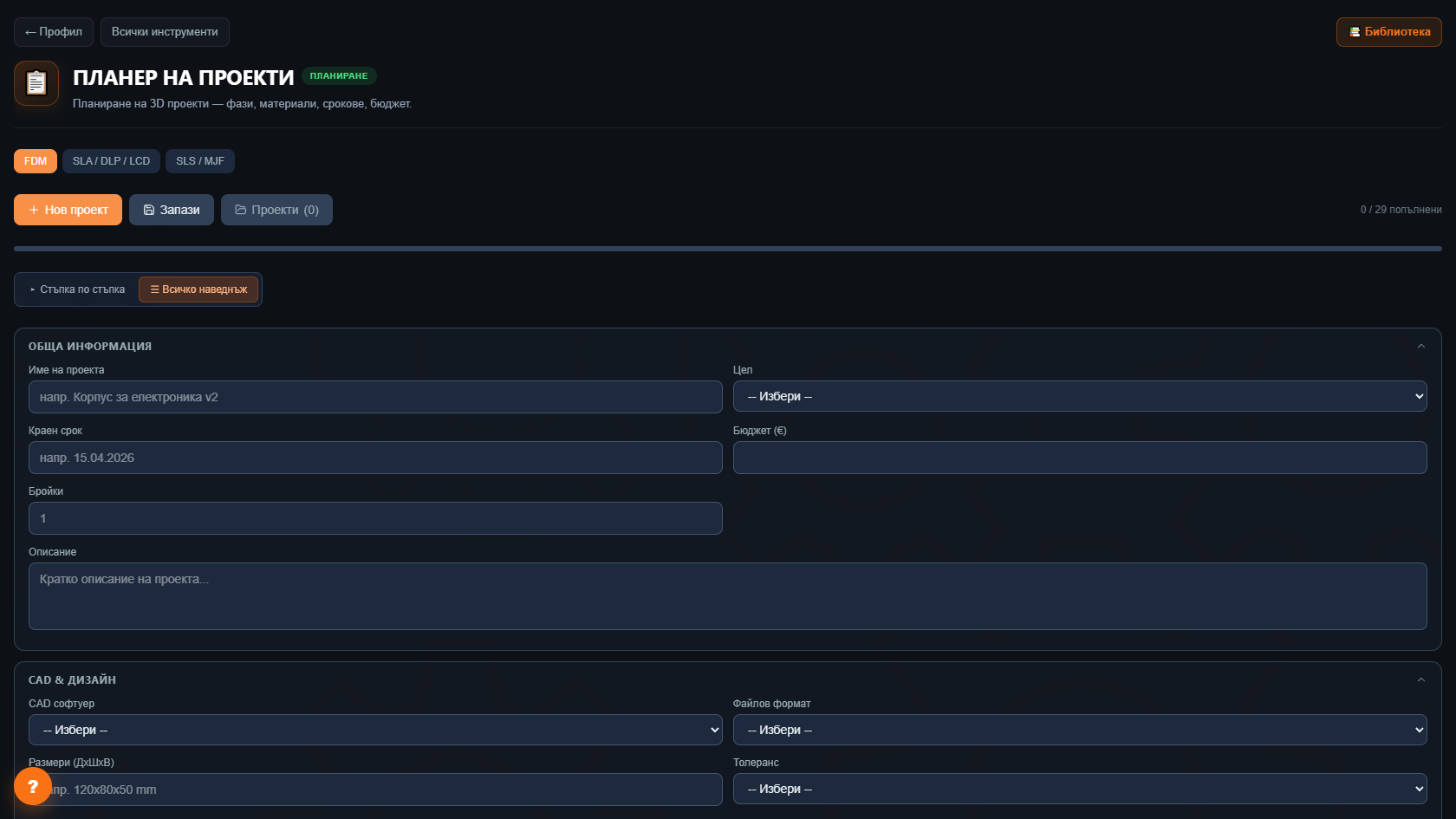Switch to Стъпка по стъпка mode
The image size is (1456, 819).
[77, 289]
